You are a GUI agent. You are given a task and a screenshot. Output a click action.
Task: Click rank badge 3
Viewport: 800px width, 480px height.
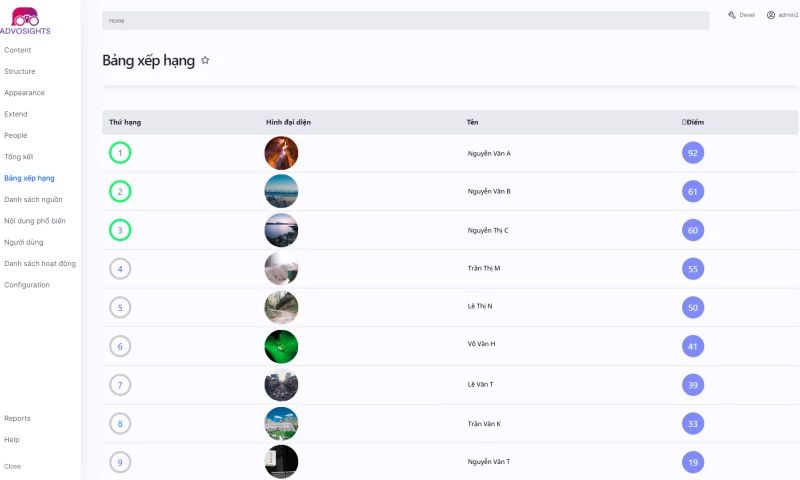(x=120, y=231)
